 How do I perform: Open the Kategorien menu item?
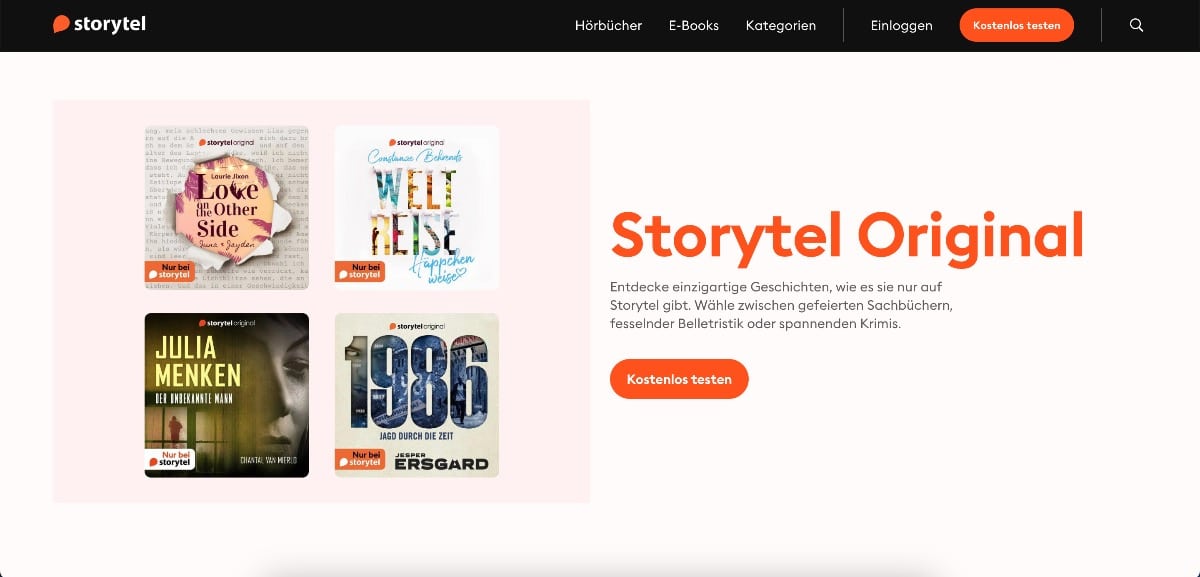click(781, 25)
